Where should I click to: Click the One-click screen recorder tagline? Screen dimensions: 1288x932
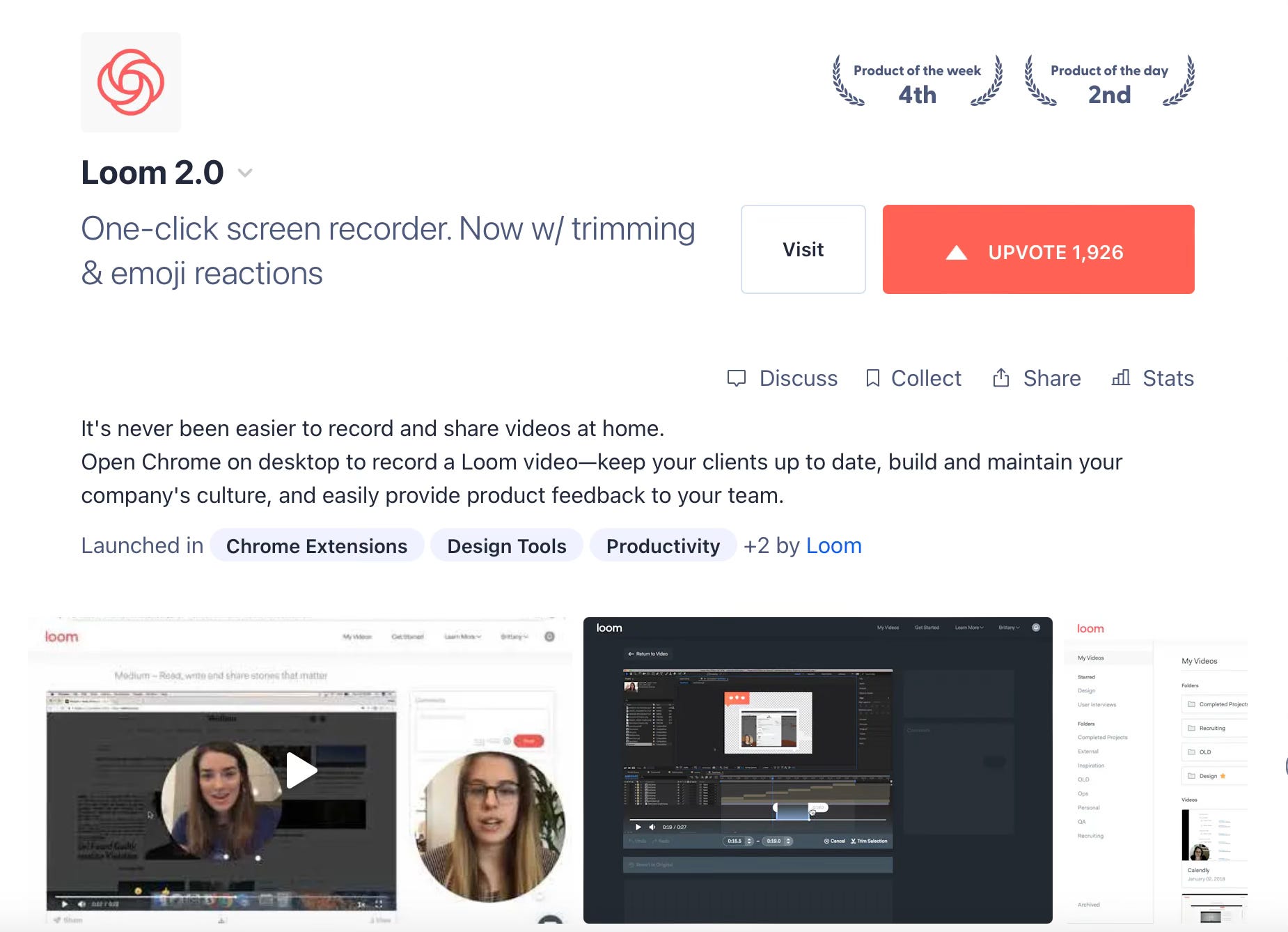click(x=388, y=251)
